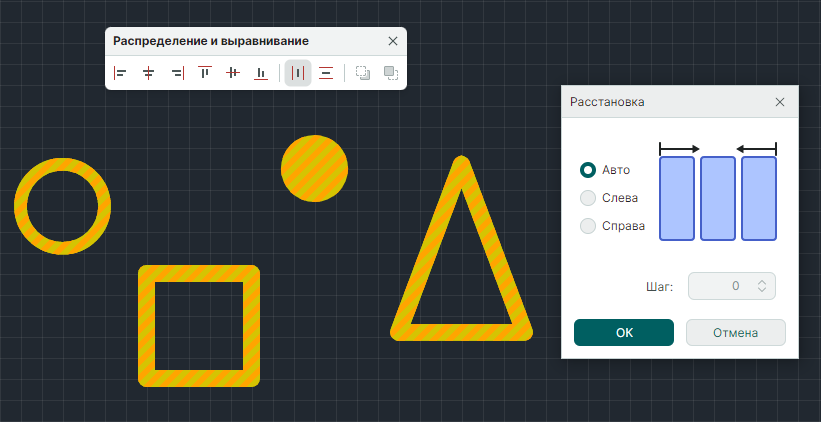This screenshot has height=422, width=821.
Task: Click the align right edges icon
Action: pos(177,73)
